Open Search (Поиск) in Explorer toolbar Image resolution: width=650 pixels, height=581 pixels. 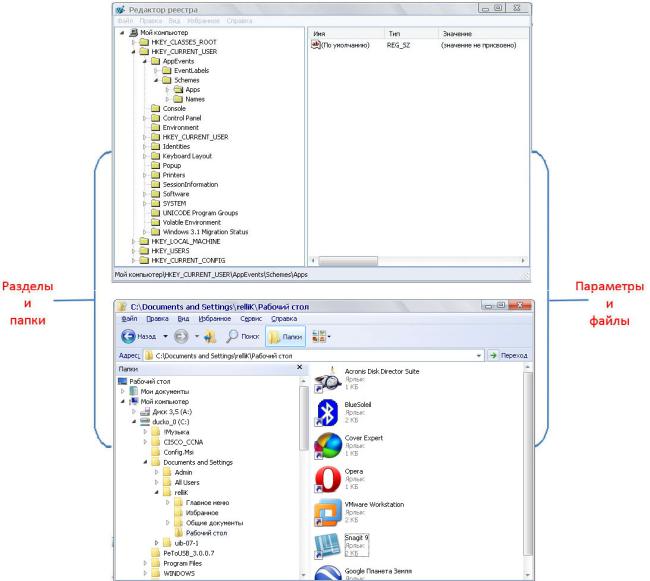point(243,336)
